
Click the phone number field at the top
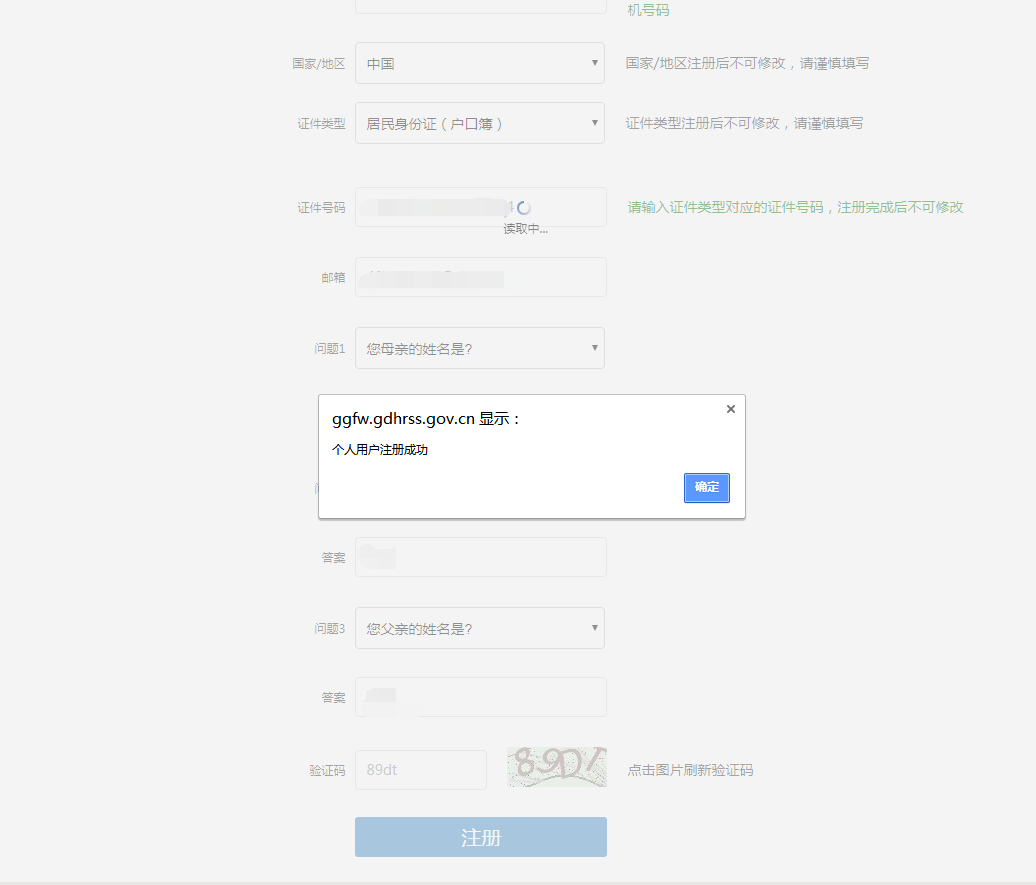[480, 5]
